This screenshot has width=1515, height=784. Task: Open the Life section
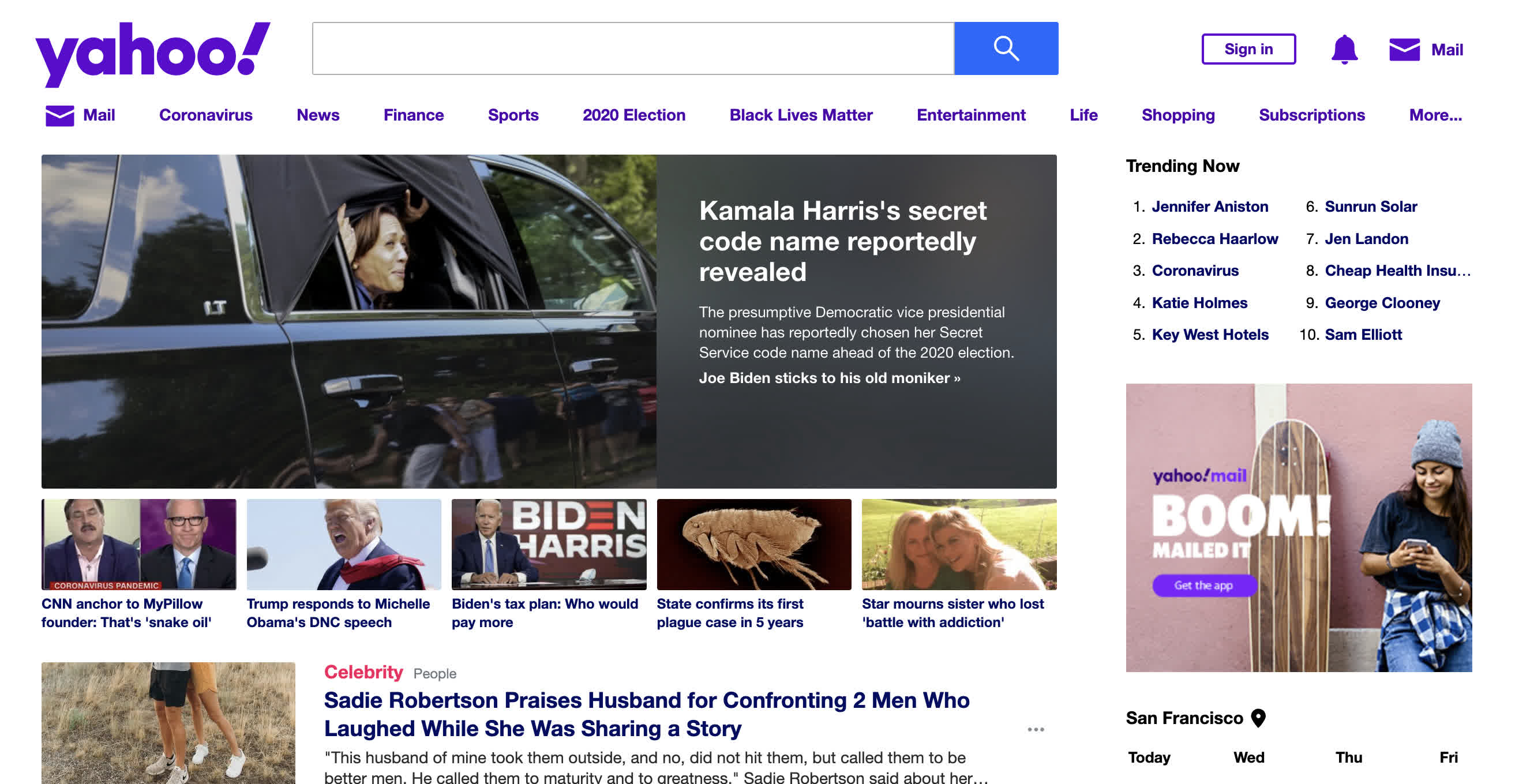[x=1084, y=115]
